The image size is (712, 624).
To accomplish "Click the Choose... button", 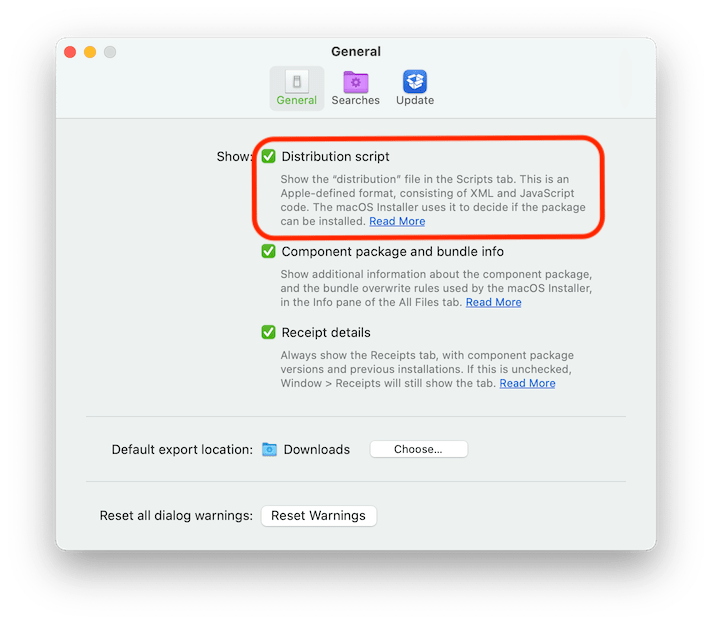I will (419, 449).
